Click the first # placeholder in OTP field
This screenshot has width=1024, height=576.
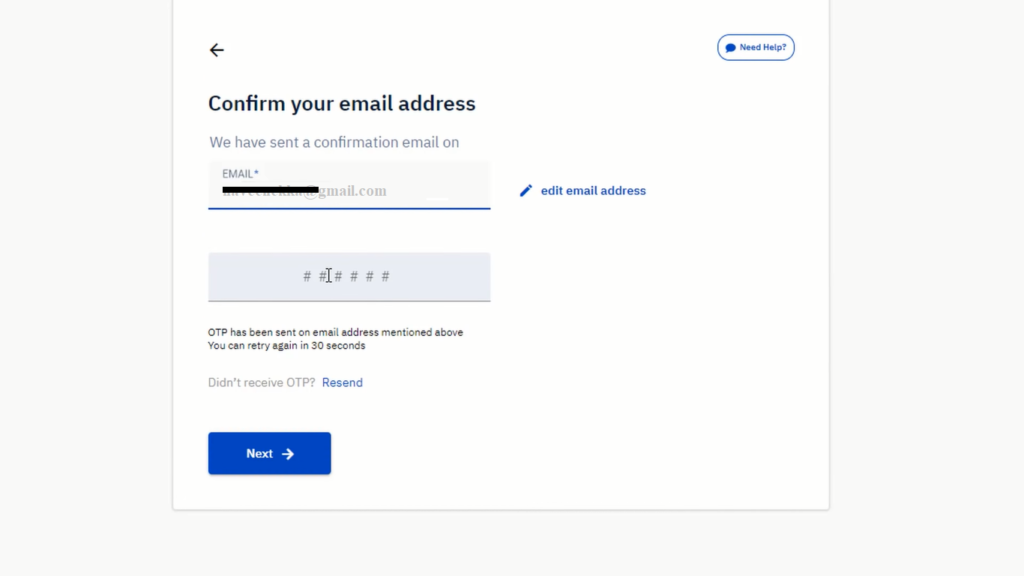pyautogui.click(x=307, y=276)
